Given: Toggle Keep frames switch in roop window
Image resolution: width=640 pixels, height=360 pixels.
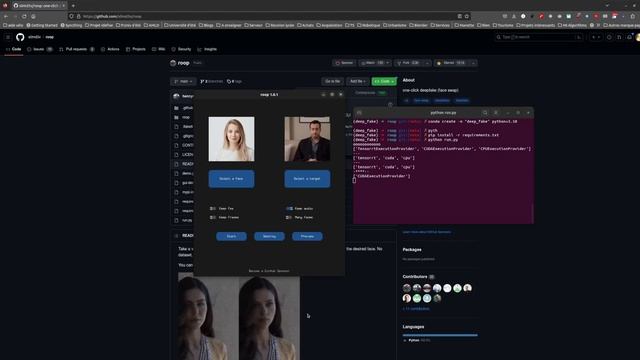Looking at the screenshot, I should tap(213, 218).
